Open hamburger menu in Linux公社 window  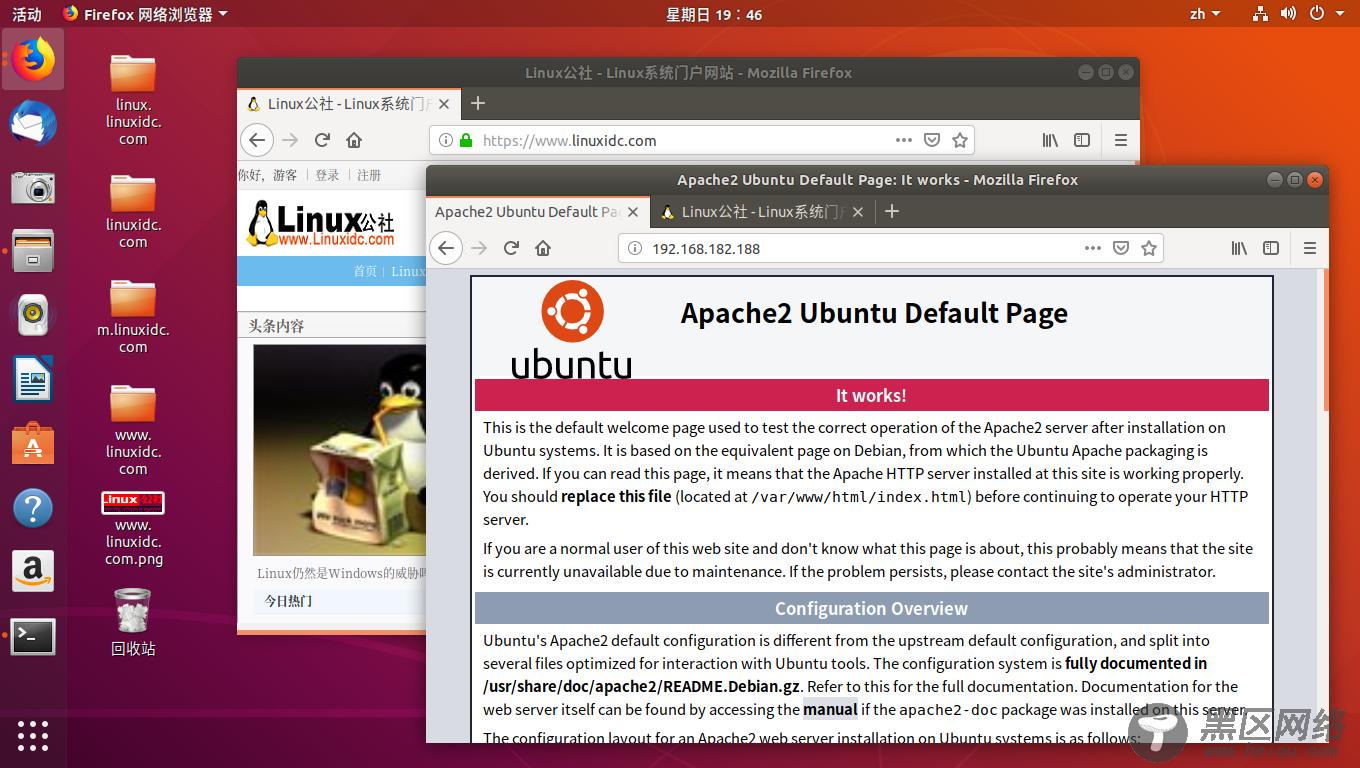(x=1120, y=140)
